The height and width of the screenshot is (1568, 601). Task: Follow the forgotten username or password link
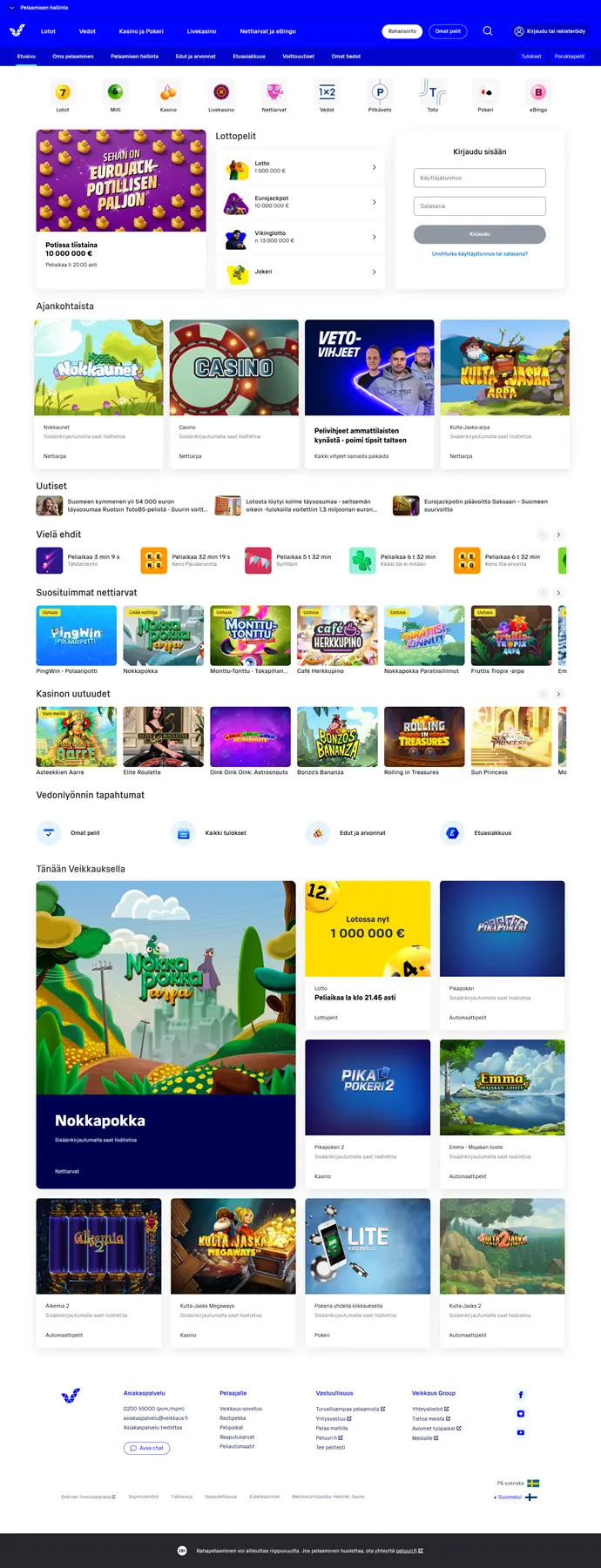pos(480,254)
